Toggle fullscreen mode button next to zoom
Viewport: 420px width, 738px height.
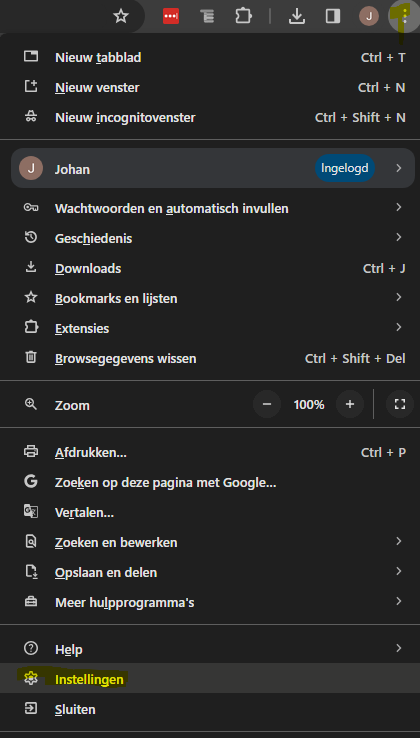pos(400,404)
